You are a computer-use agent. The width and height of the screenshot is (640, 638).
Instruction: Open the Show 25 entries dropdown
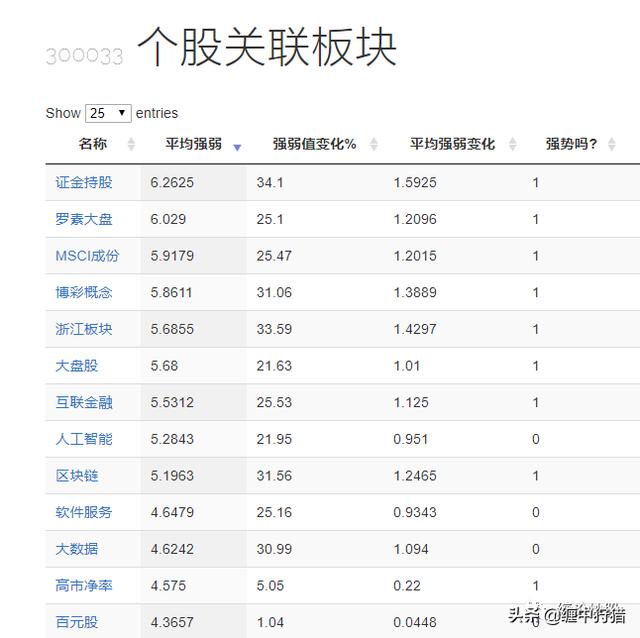108,113
